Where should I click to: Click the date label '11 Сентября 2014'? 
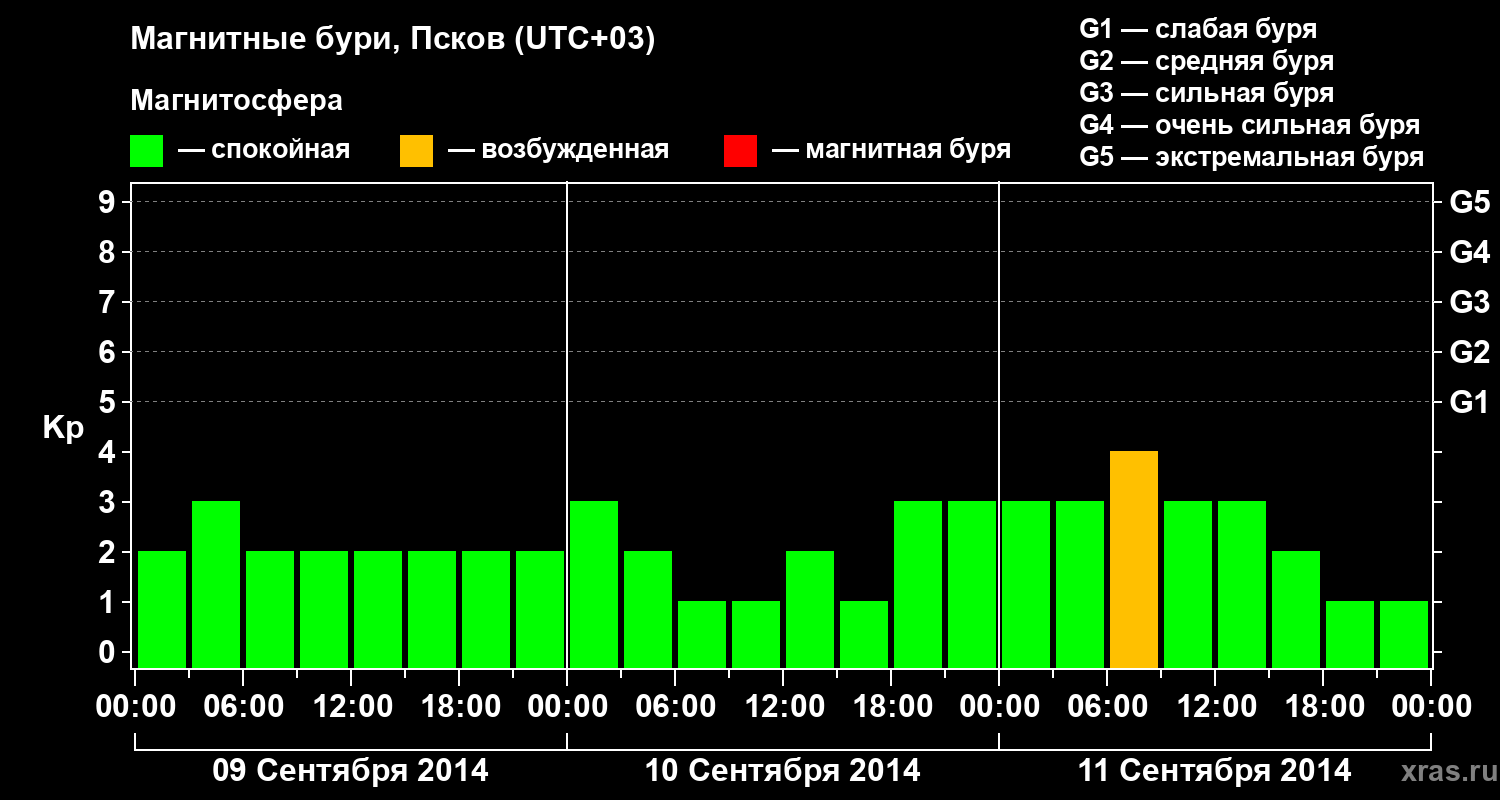pos(1215,771)
